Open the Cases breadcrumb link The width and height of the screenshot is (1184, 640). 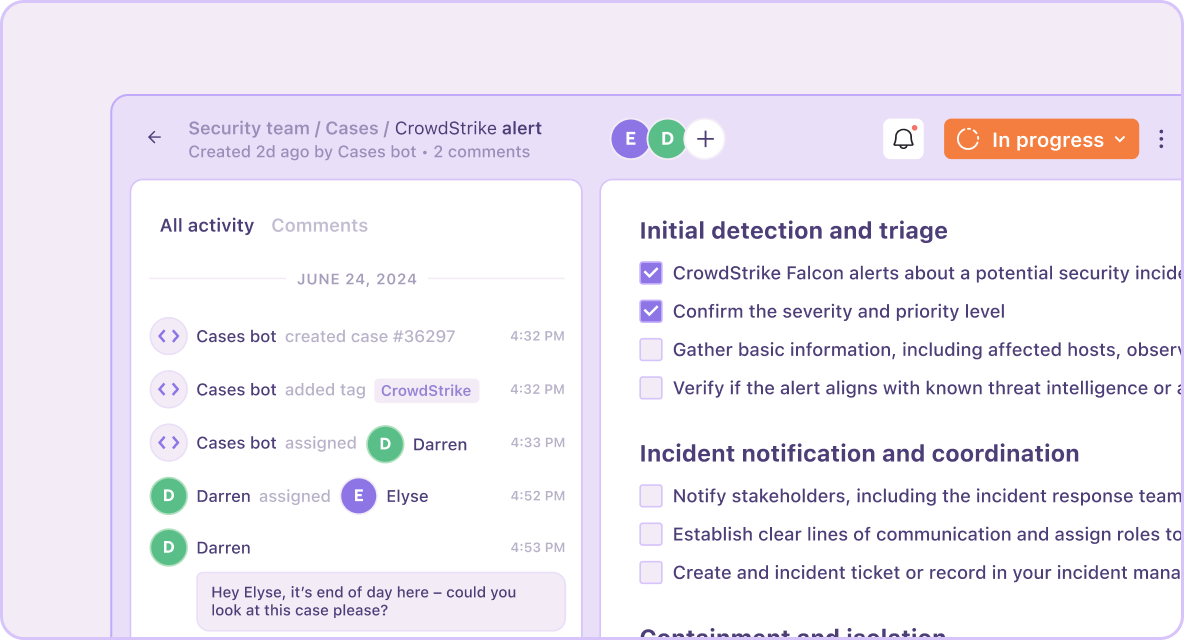pos(352,128)
